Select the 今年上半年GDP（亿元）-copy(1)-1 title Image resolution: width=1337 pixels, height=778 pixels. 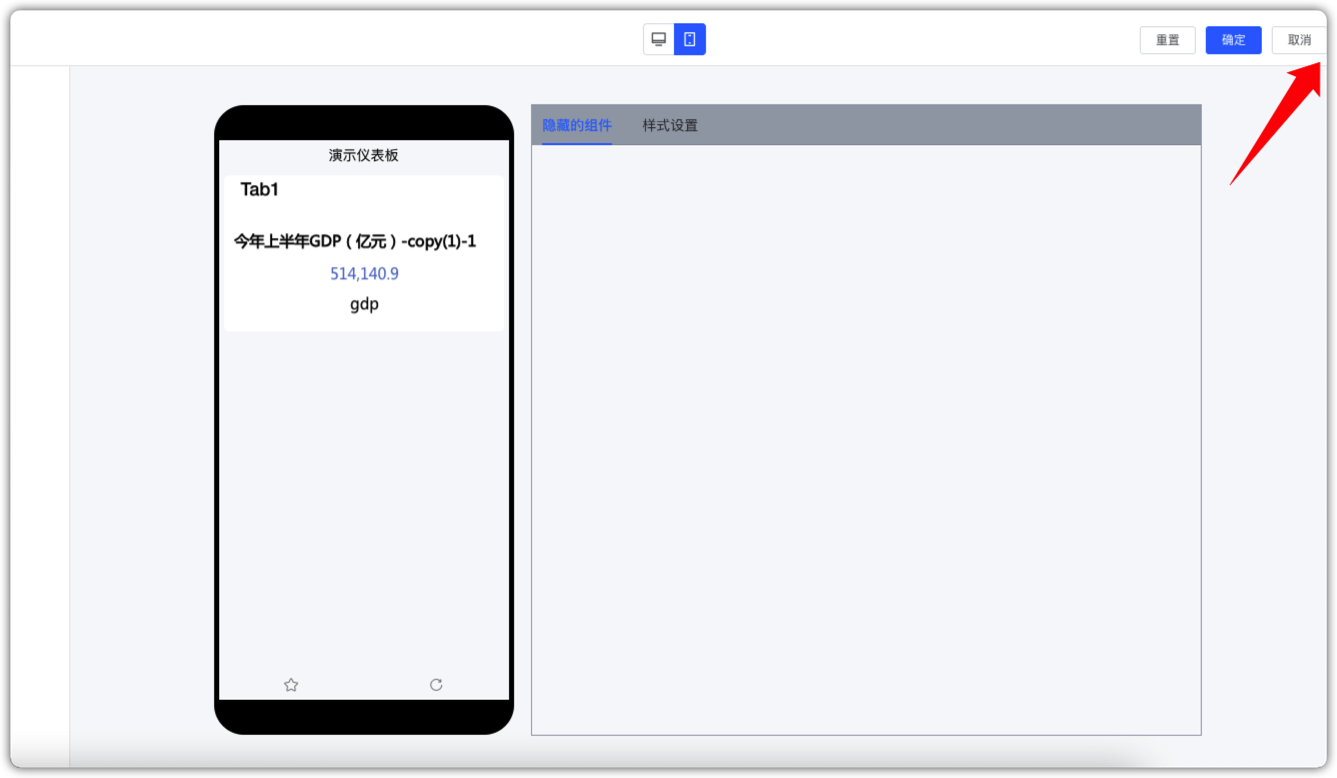click(355, 242)
